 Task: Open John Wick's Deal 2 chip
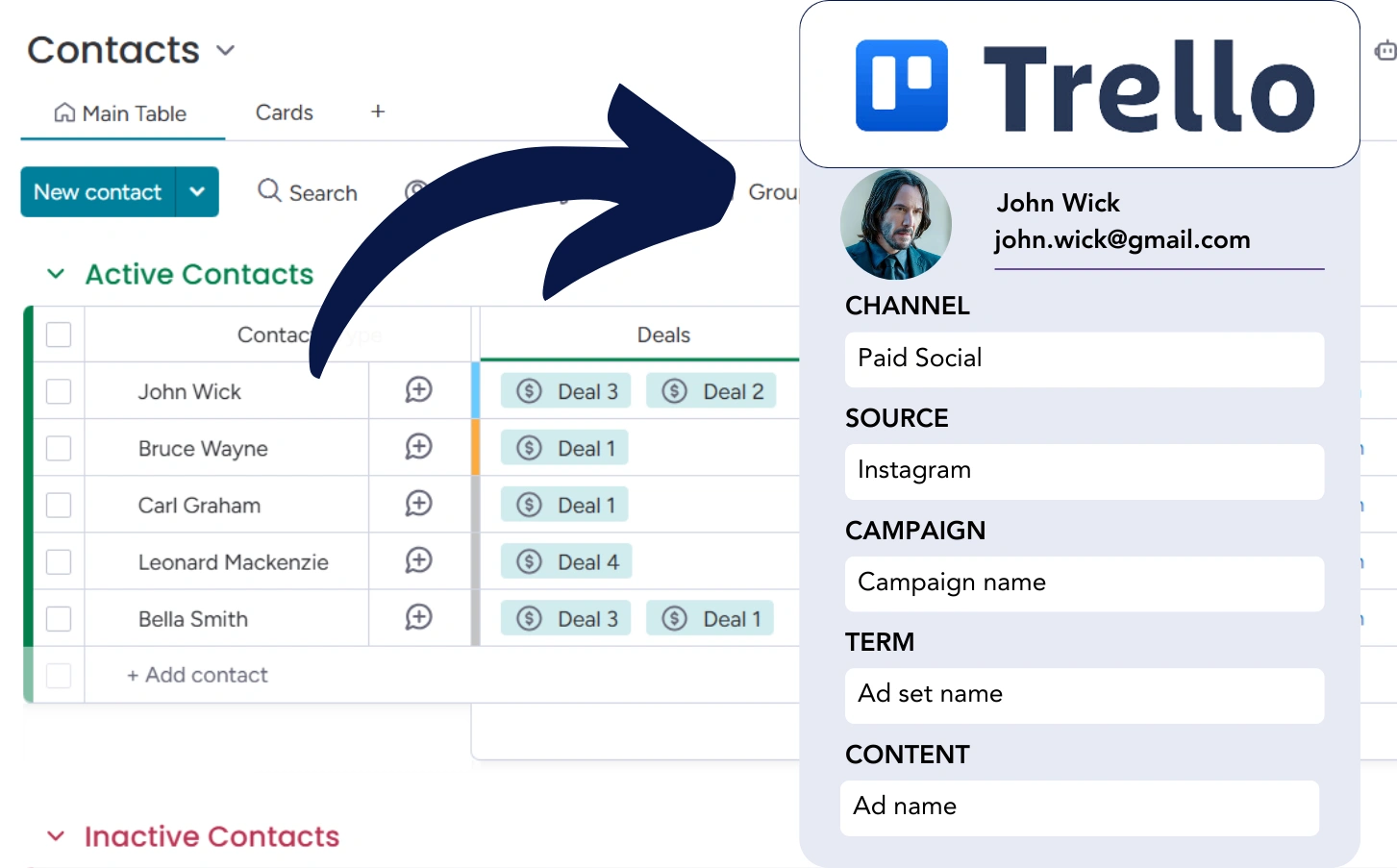(x=711, y=390)
